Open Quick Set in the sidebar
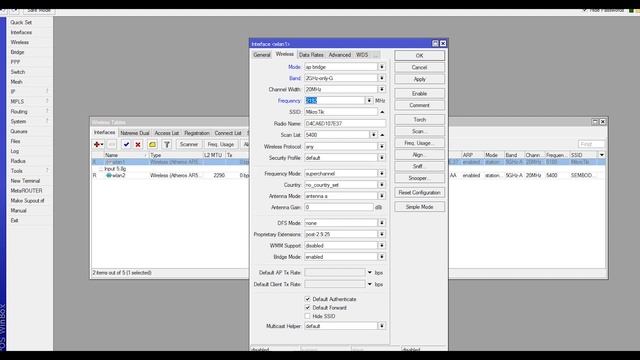Screen dimensions: 640x360 [21, 22]
